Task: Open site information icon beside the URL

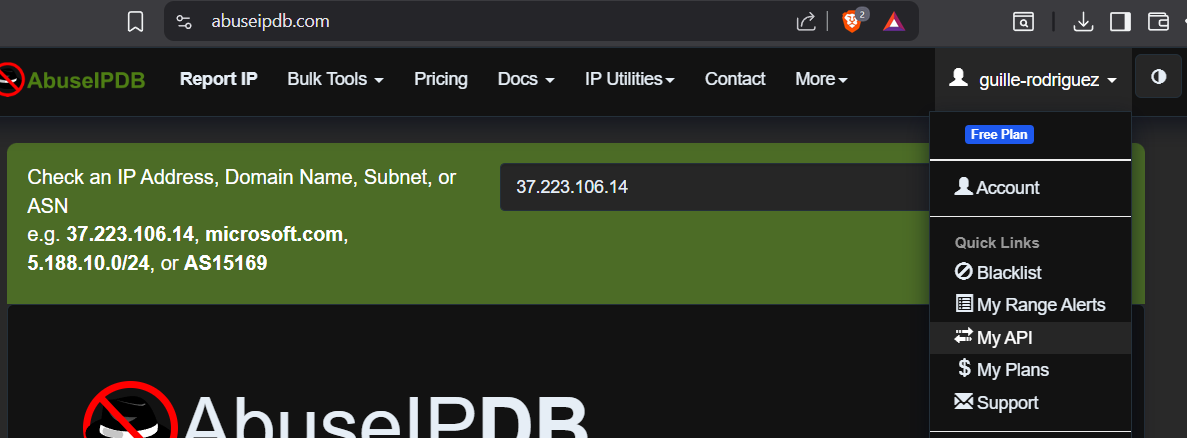Action: tap(183, 21)
